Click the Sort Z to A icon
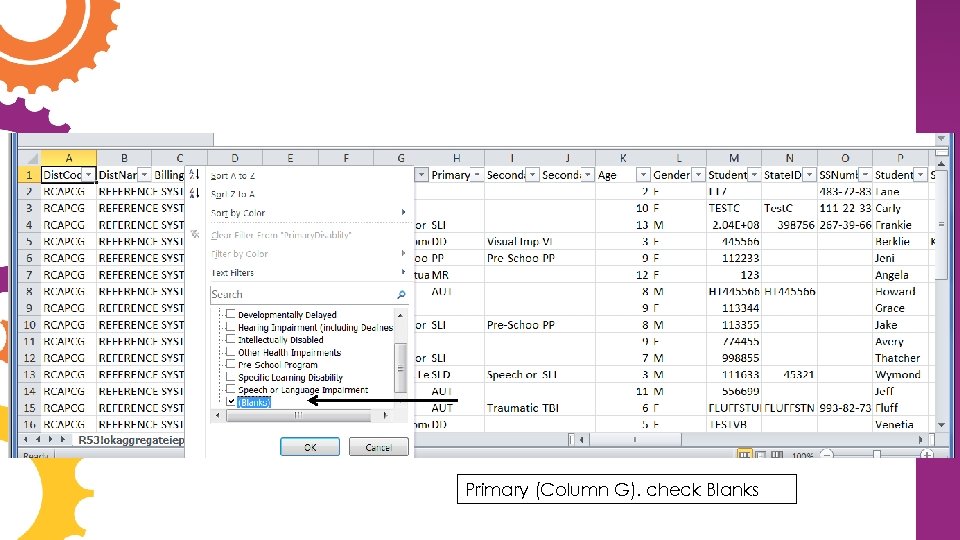The height and width of the screenshot is (540, 960). [195, 193]
